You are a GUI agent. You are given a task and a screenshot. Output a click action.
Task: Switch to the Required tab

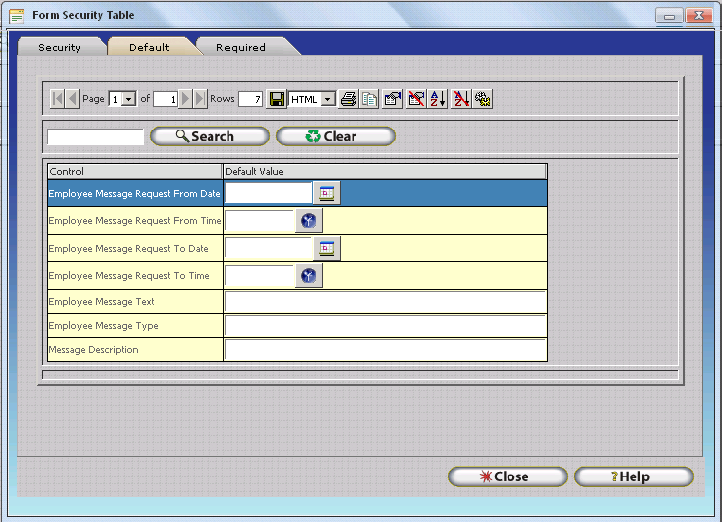241,47
